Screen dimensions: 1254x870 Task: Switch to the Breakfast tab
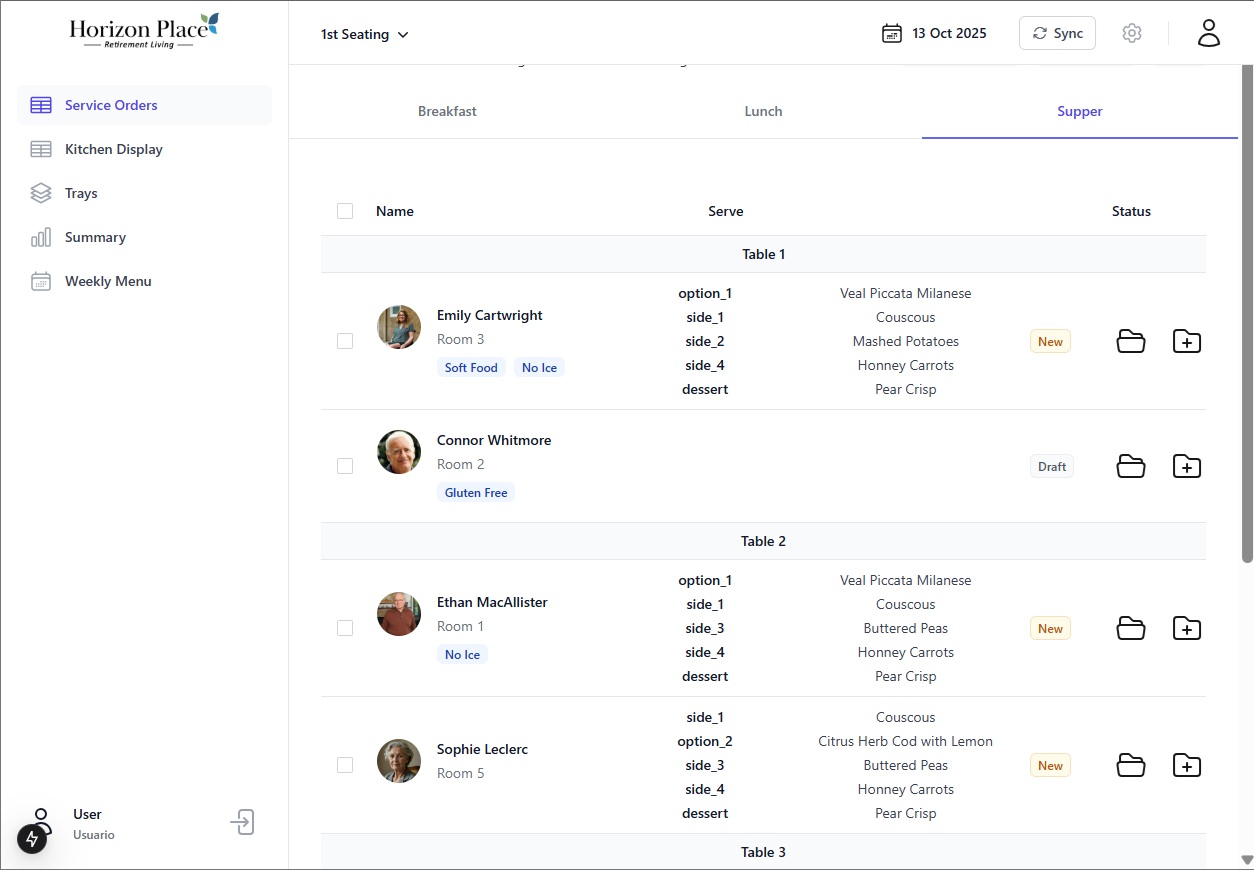(x=447, y=111)
